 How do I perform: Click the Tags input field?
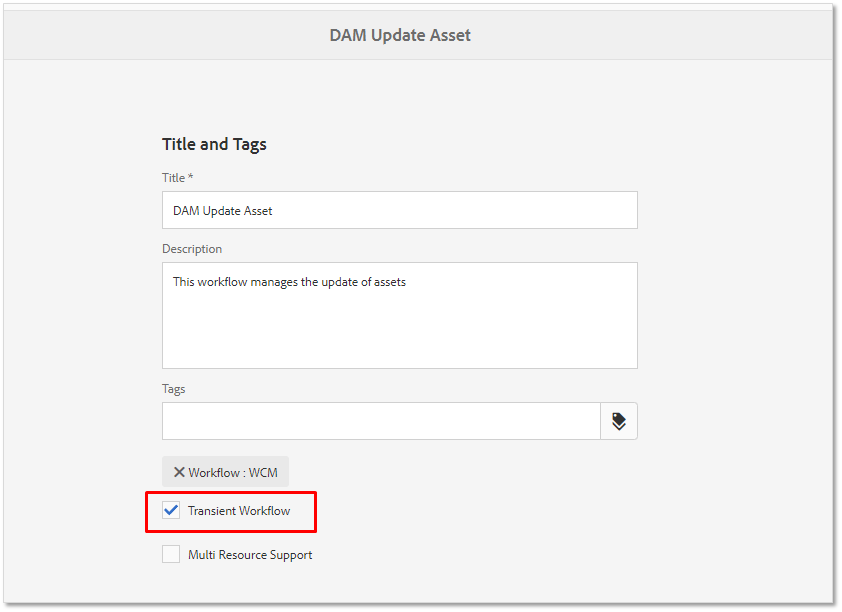point(381,421)
